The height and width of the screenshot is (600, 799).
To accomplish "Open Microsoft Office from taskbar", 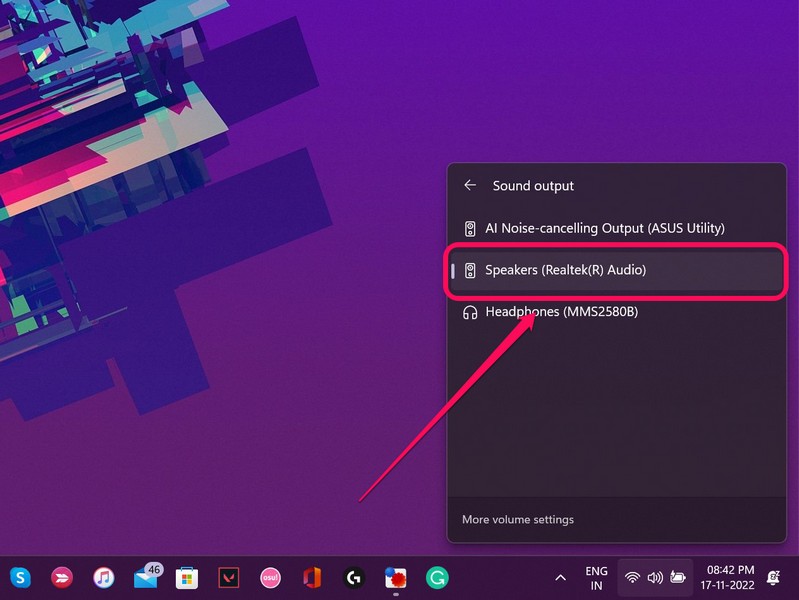I will tap(312, 577).
